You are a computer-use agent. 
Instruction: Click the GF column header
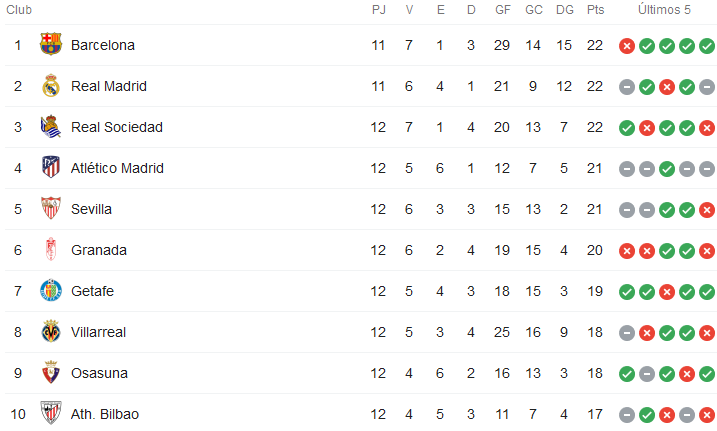[x=502, y=10]
